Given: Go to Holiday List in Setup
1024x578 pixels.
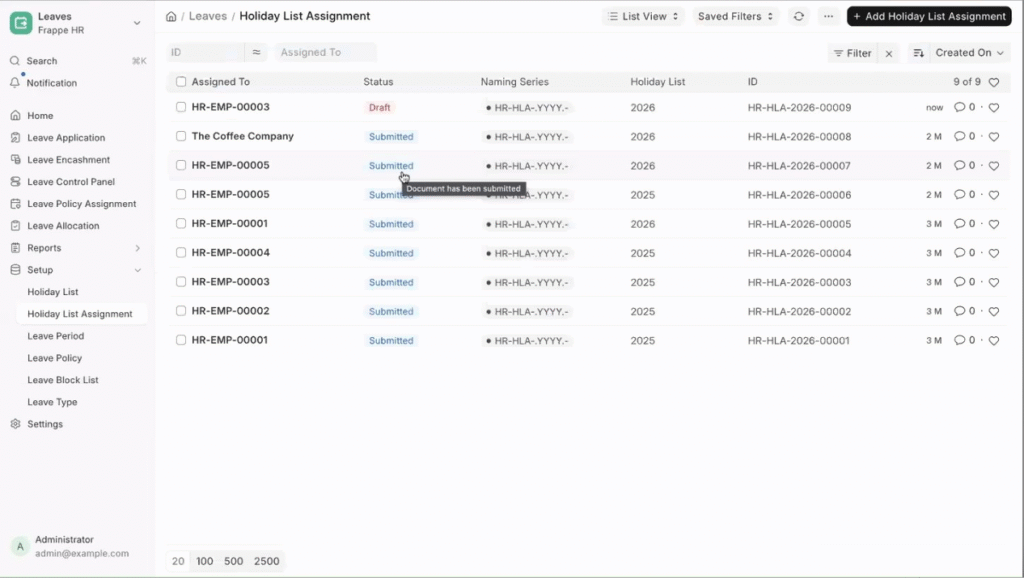Looking at the screenshot, I should (53, 292).
